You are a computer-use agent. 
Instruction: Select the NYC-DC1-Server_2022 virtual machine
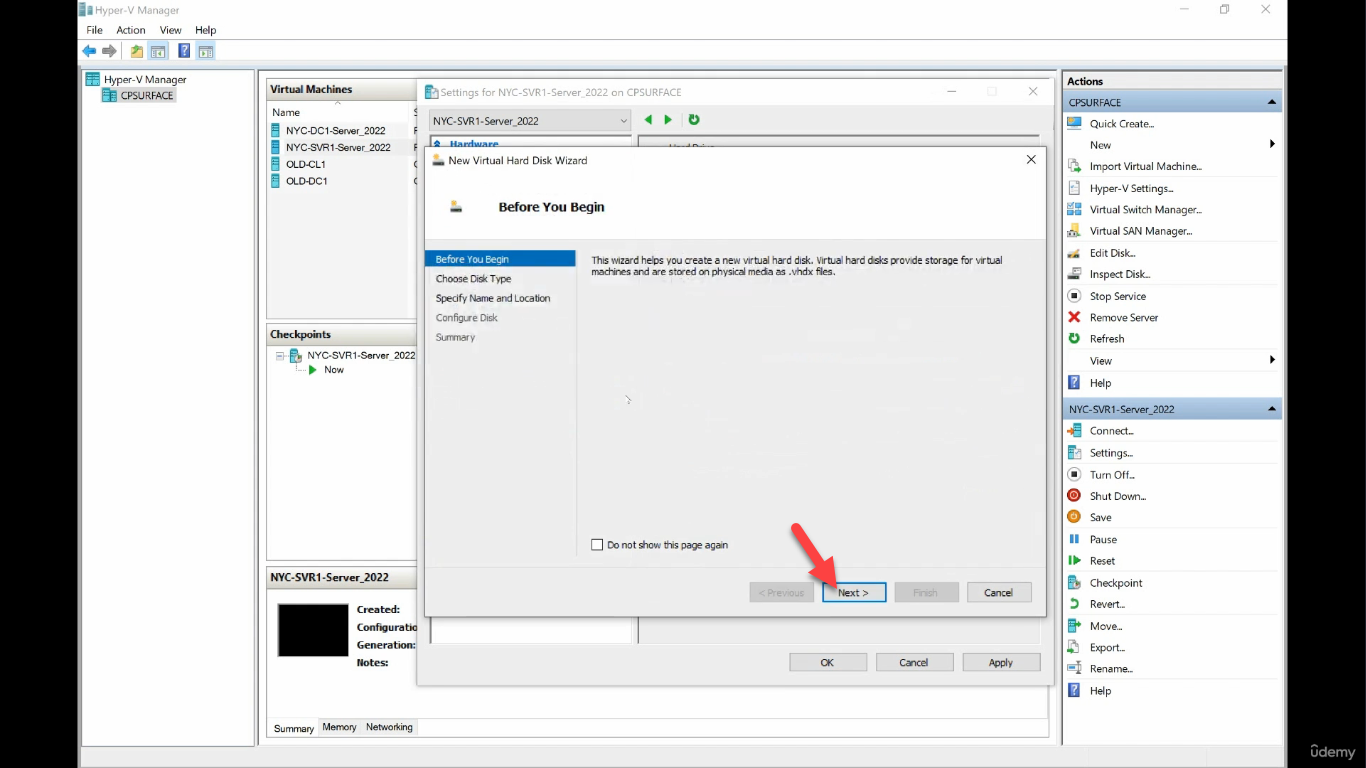335,130
